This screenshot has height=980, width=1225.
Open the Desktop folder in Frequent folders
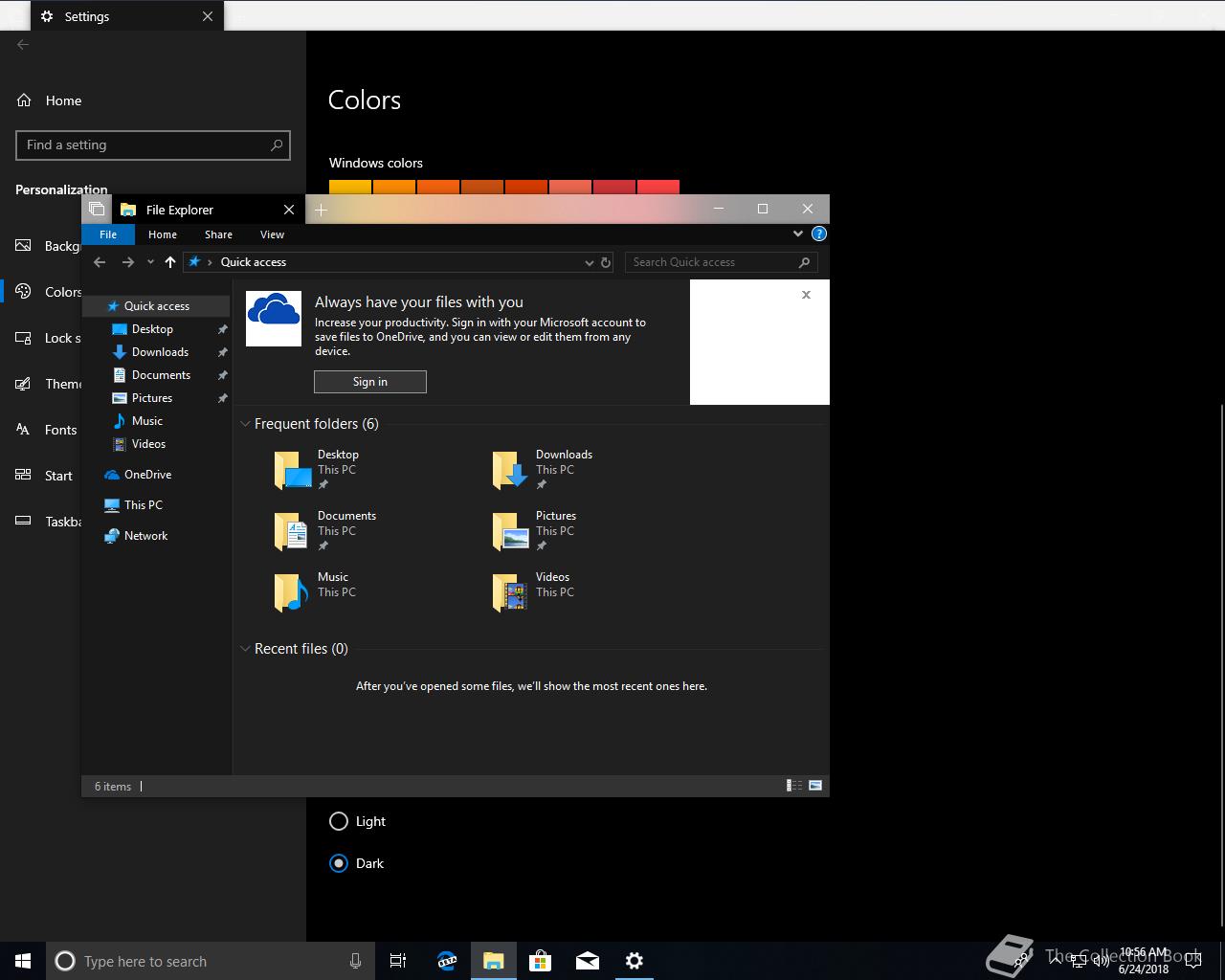click(319, 470)
